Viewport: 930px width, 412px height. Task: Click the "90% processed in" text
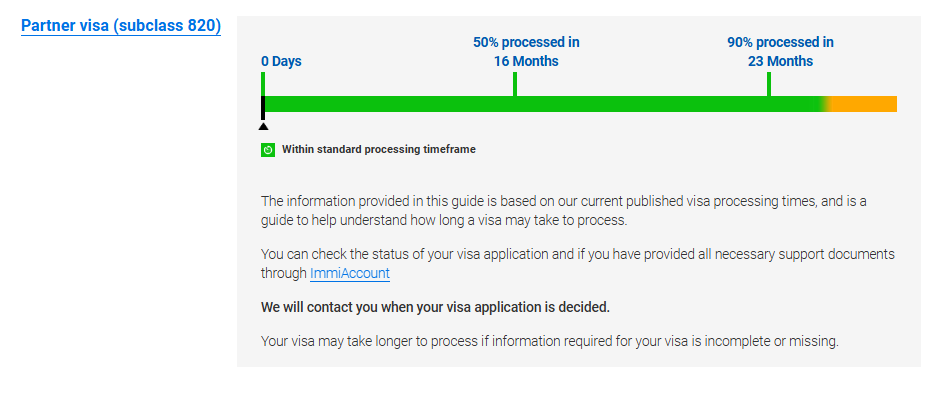780,42
